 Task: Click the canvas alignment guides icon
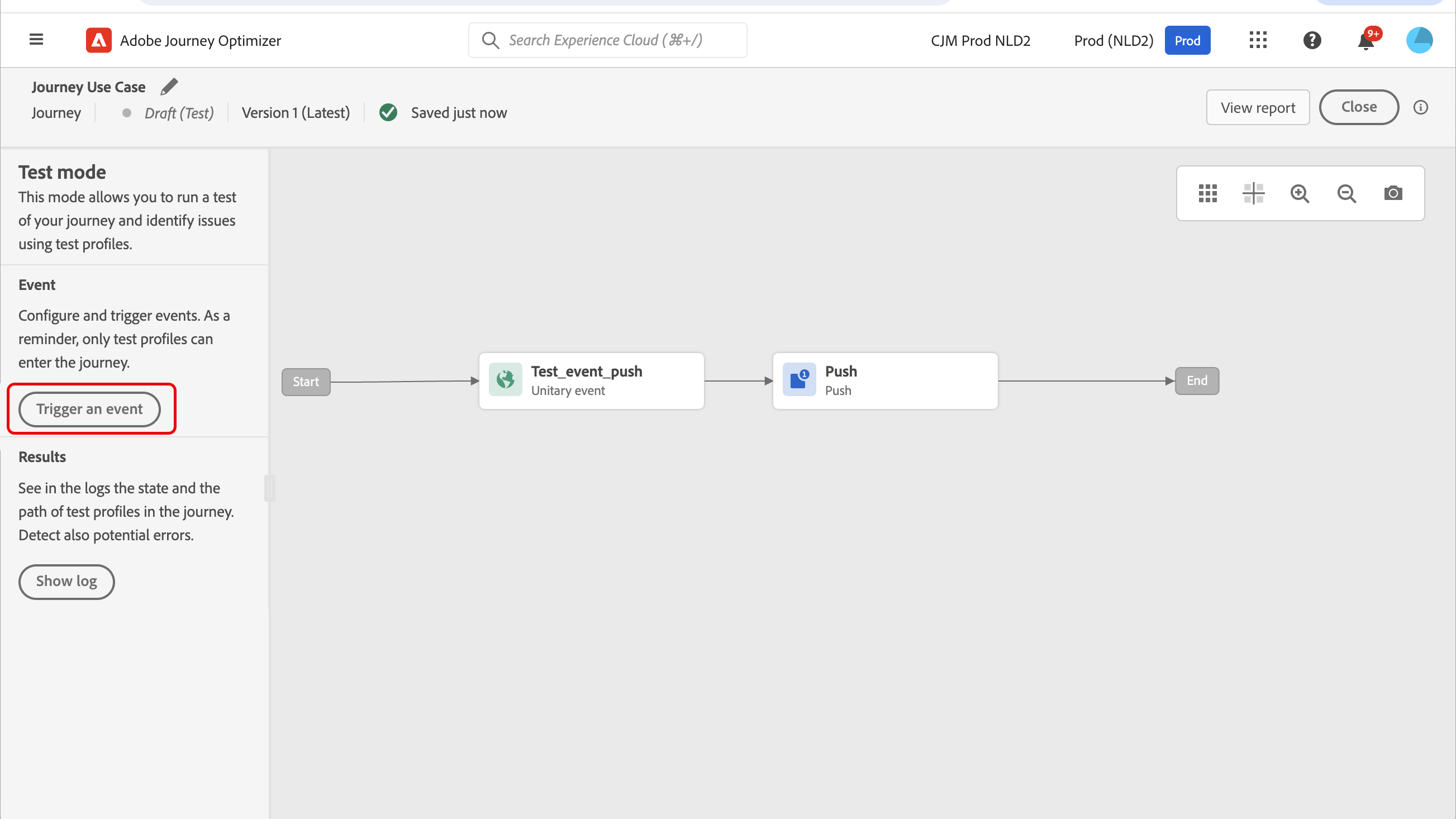1253,193
